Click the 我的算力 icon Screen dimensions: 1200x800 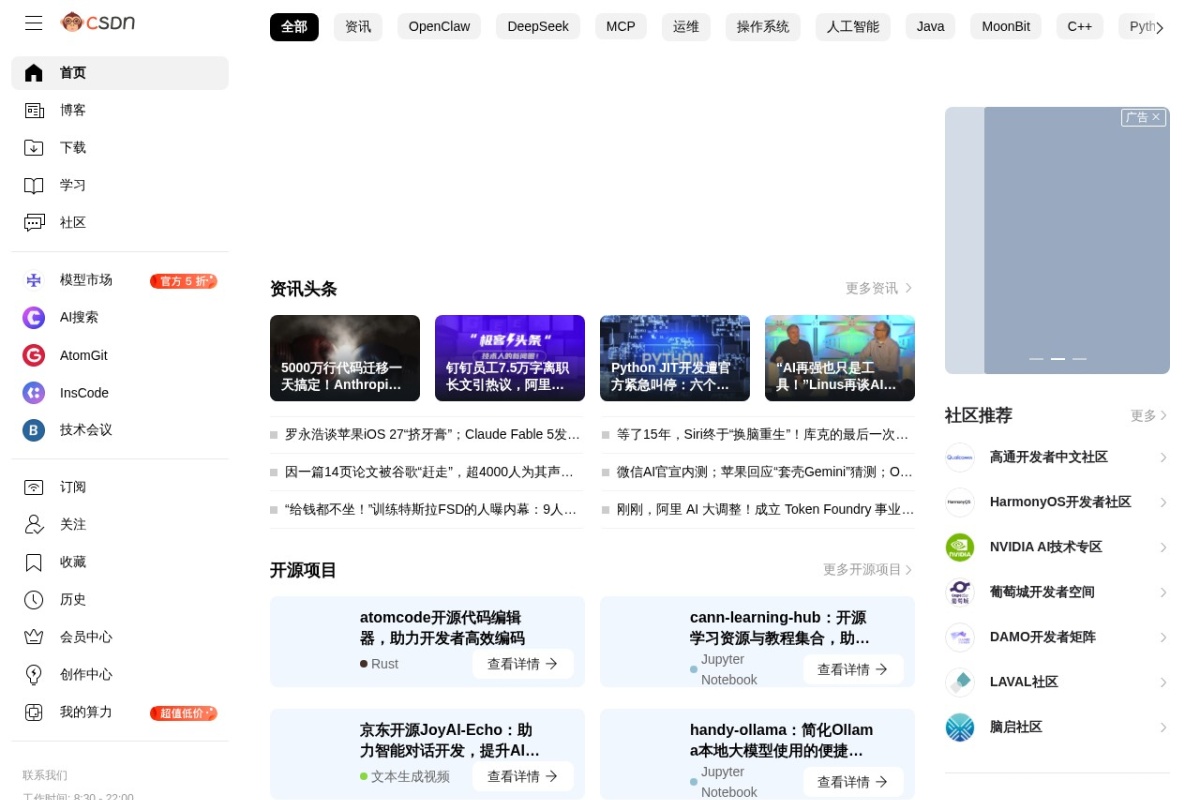34,712
